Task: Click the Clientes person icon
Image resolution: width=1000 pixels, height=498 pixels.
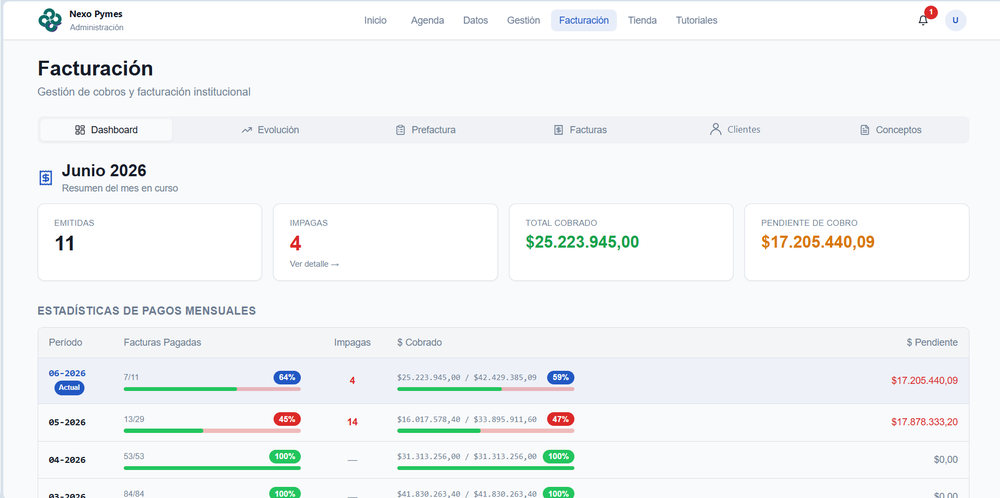Action: (x=716, y=129)
